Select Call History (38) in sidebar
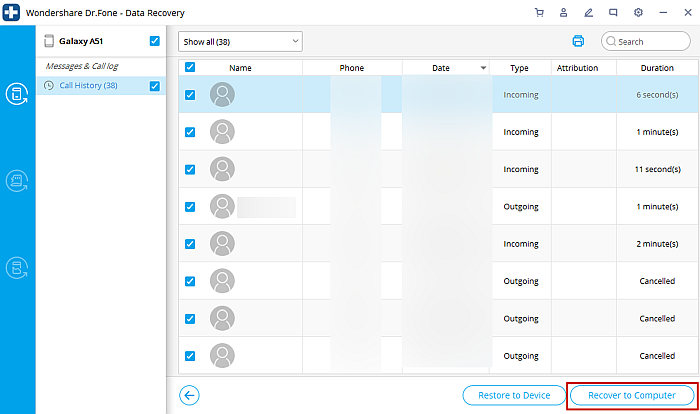Viewport: 700px width, 414px height. (101, 85)
